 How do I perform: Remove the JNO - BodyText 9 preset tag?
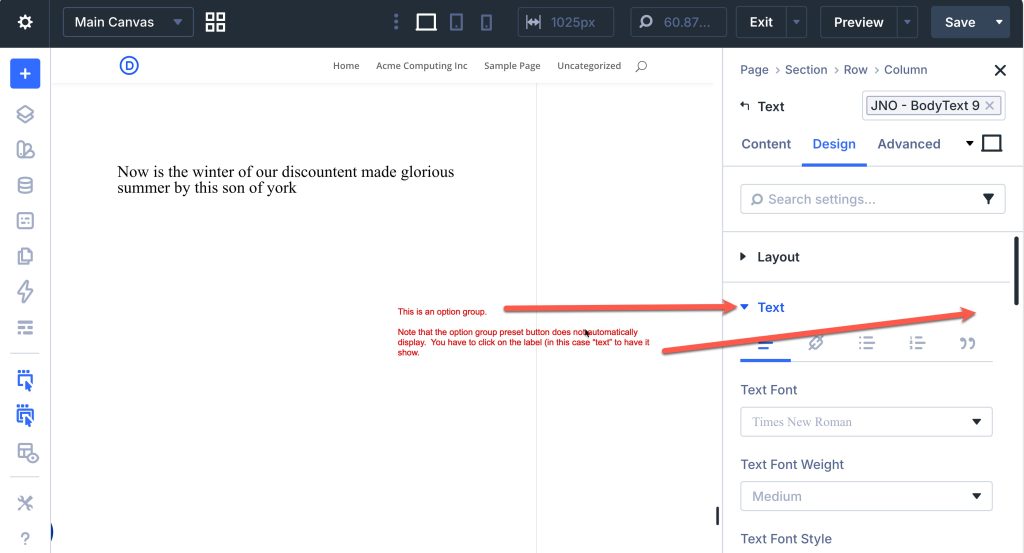point(990,105)
